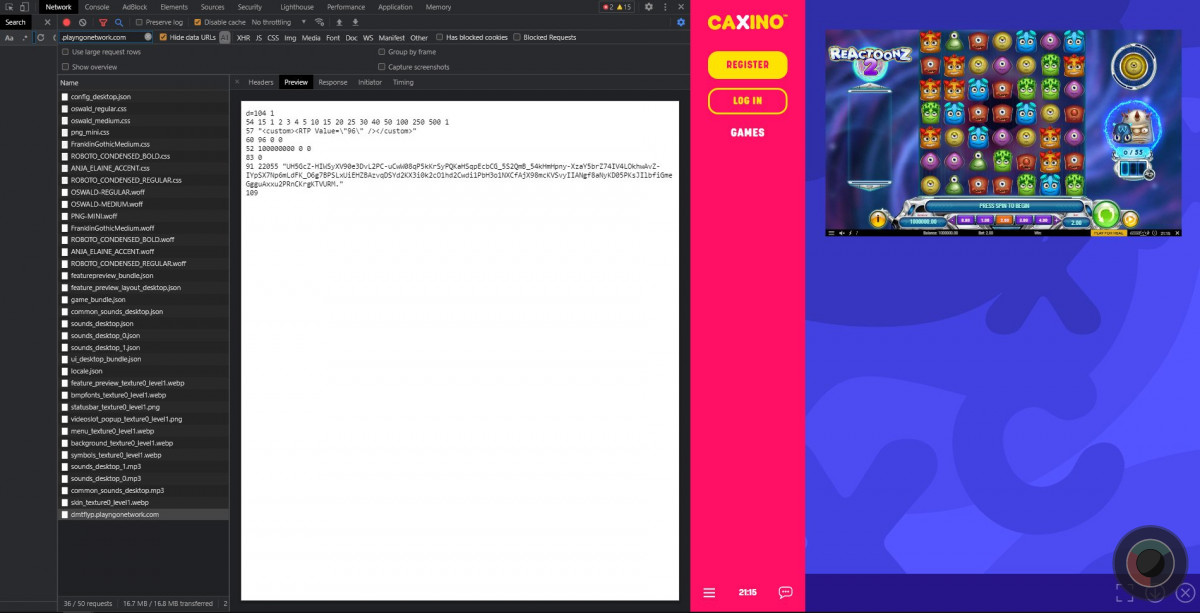1200x613 pixels.
Task: Toggle Hide data URLs checkbox
Action: tap(164, 37)
